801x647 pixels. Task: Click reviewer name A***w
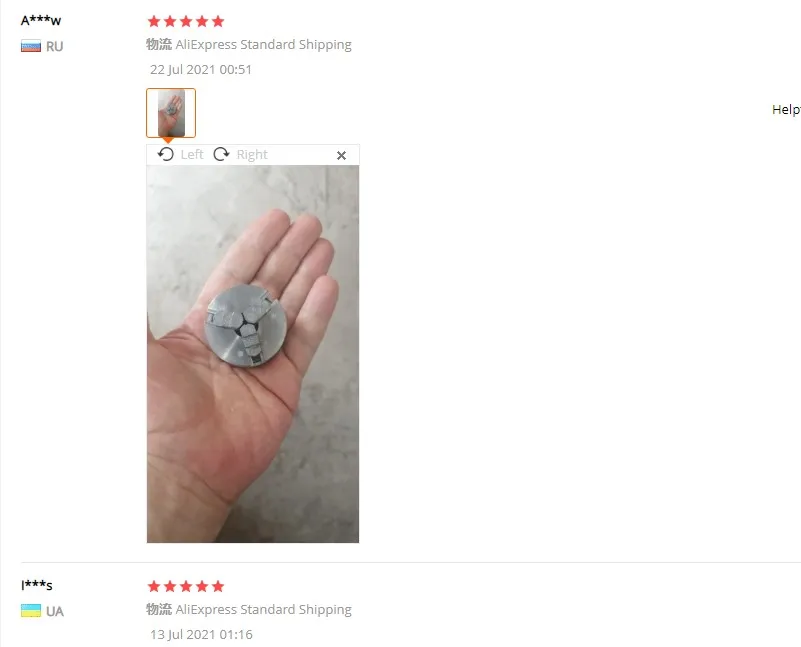tap(41, 21)
